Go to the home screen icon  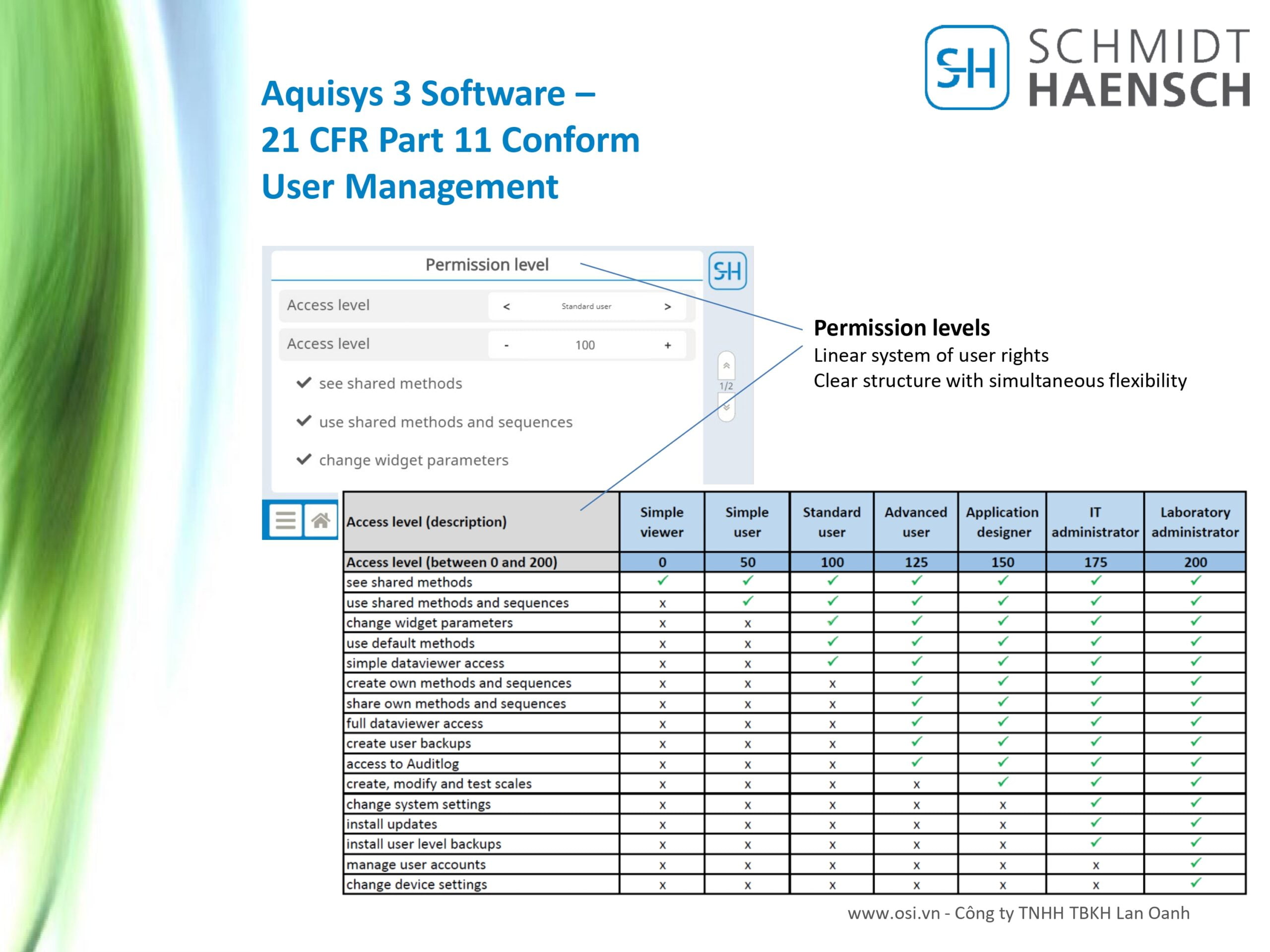(320, 521)
